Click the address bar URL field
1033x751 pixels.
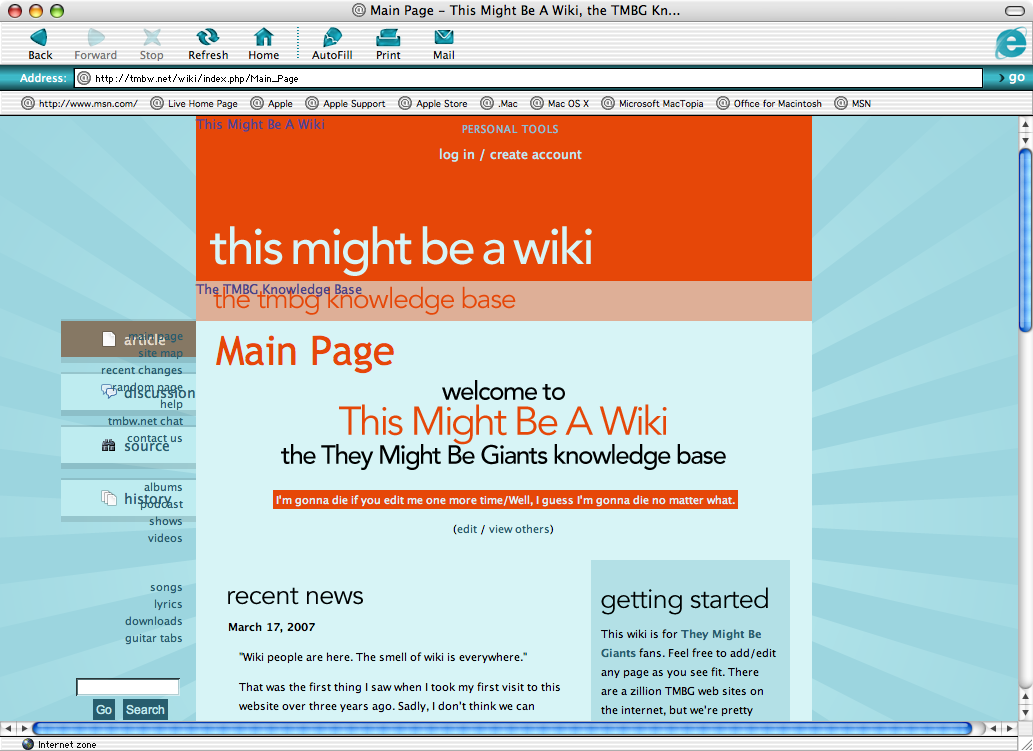[528, 78]
